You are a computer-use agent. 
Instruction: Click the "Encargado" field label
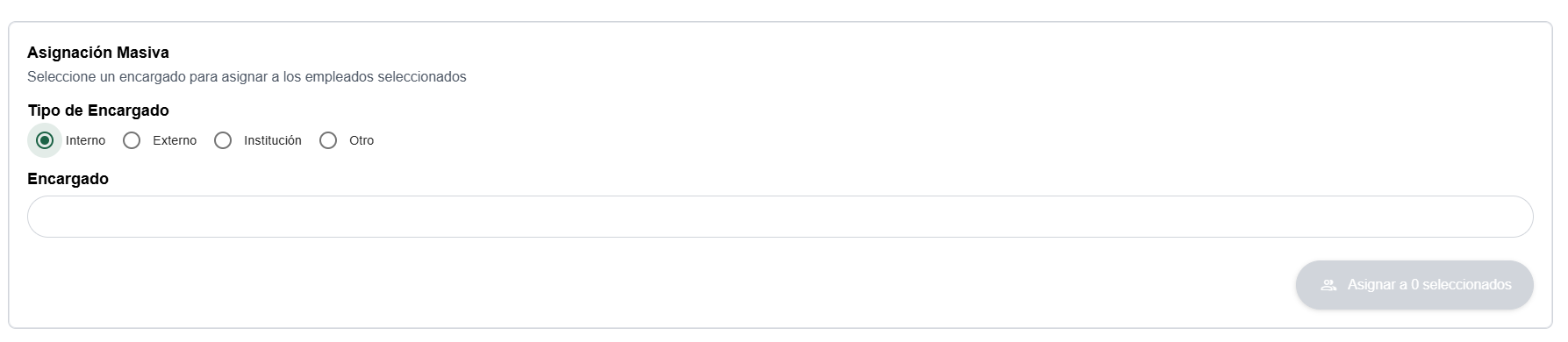point(68,179)
